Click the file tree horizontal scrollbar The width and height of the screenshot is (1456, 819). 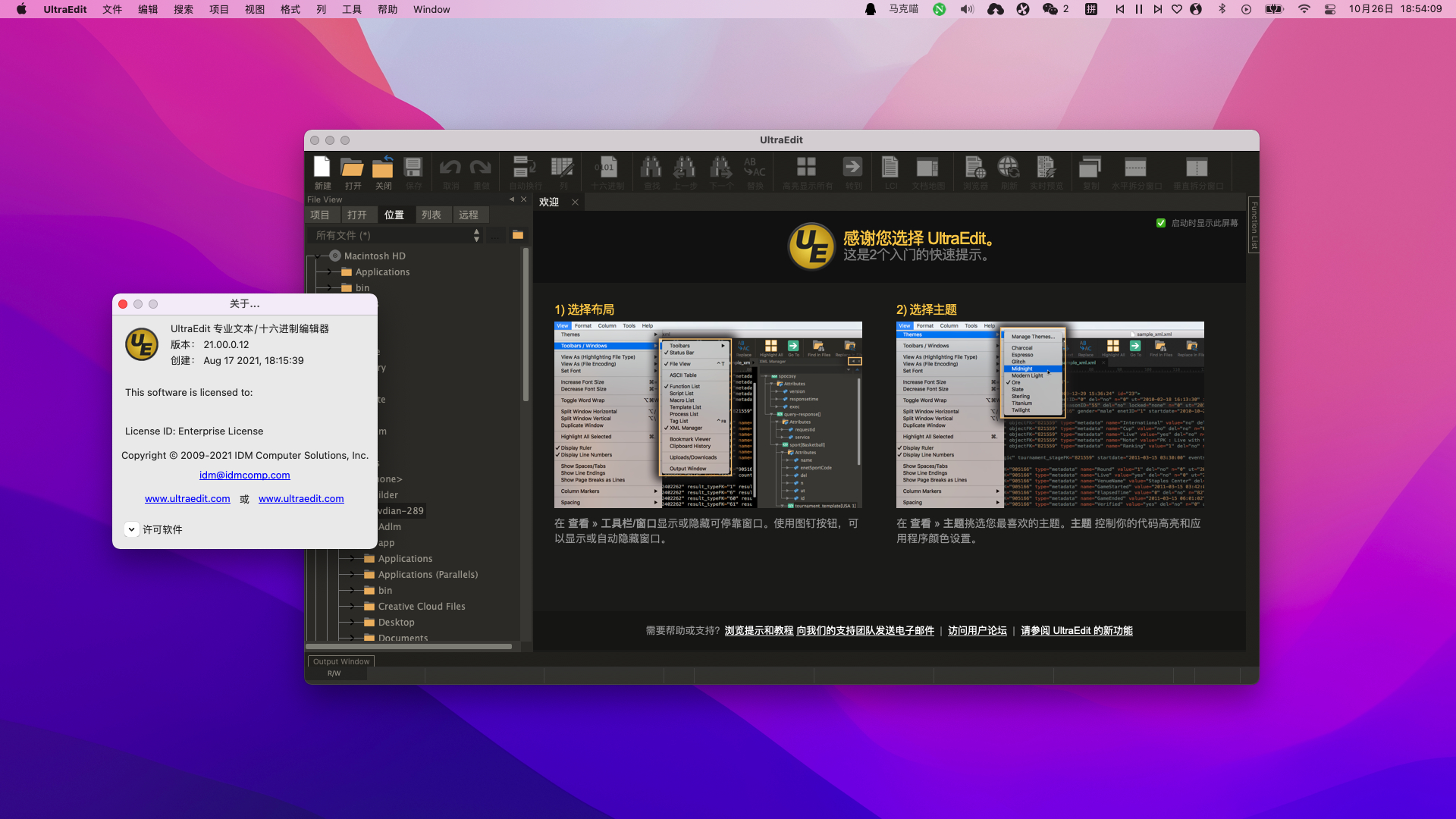409,647
